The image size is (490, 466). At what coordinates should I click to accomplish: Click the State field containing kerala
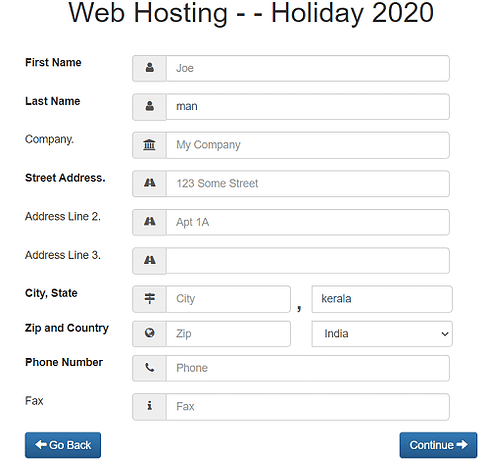pyautogui.click(x=382, y=299)
